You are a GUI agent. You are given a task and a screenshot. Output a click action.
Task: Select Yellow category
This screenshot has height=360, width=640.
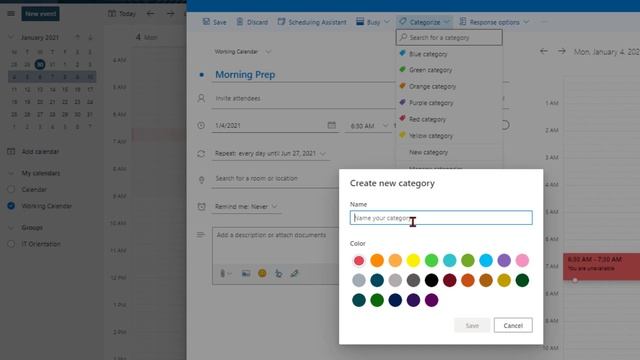click(449, 136)
